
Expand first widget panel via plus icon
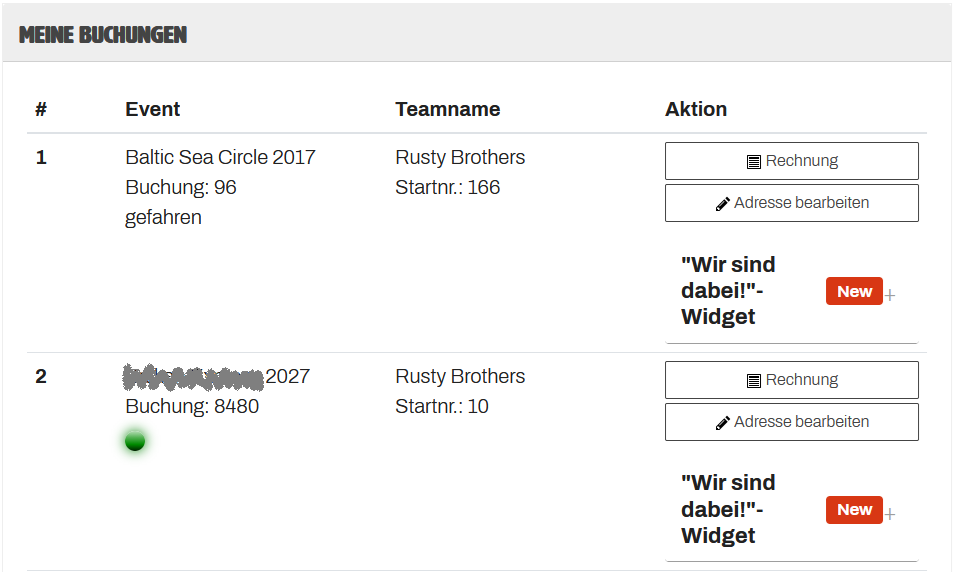pos(890,296)
